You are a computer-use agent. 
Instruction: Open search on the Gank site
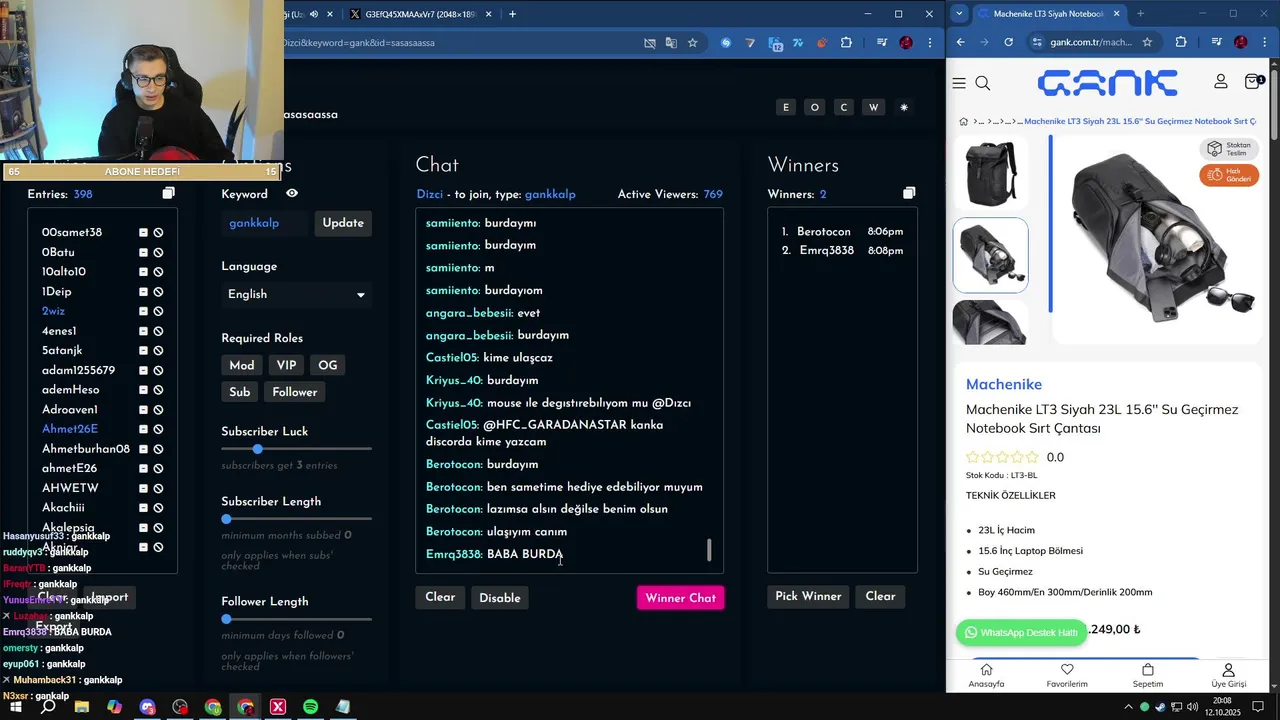coord(983,83)
